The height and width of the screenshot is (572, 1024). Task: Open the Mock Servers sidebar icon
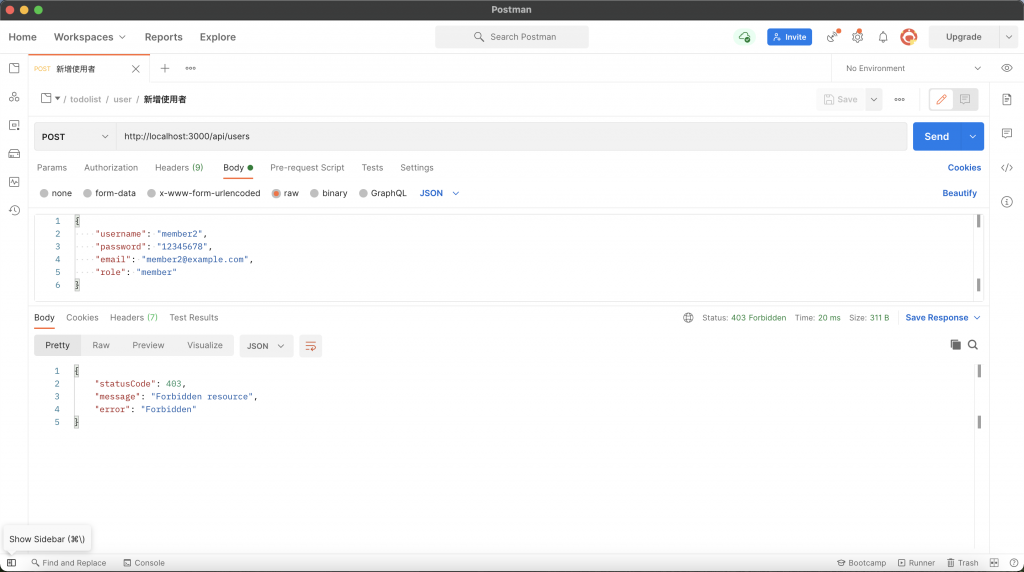pyautogui.click(x=14, y=153)
